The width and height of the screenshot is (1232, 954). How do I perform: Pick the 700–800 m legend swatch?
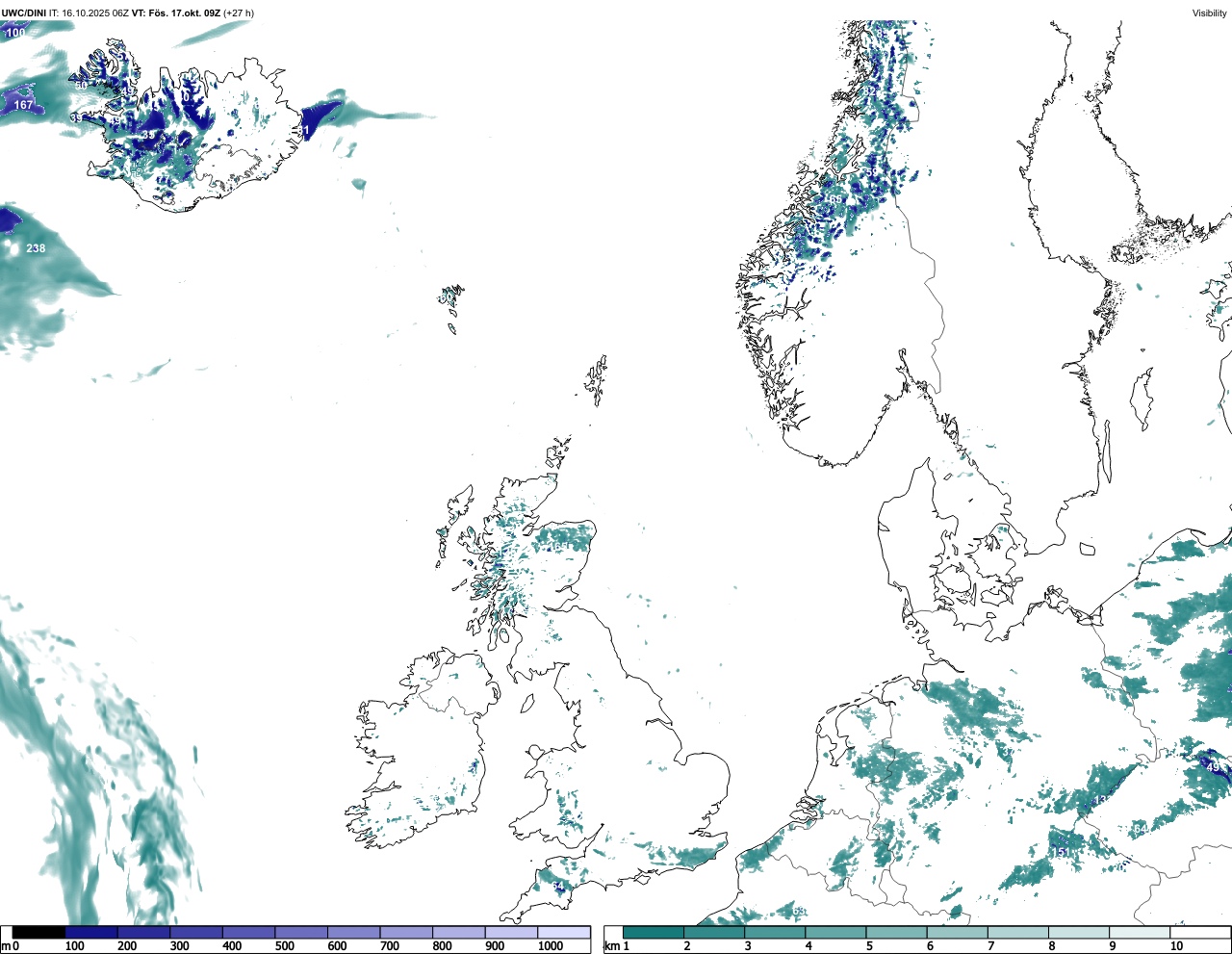pyautogui.click(x=406, y=933)
